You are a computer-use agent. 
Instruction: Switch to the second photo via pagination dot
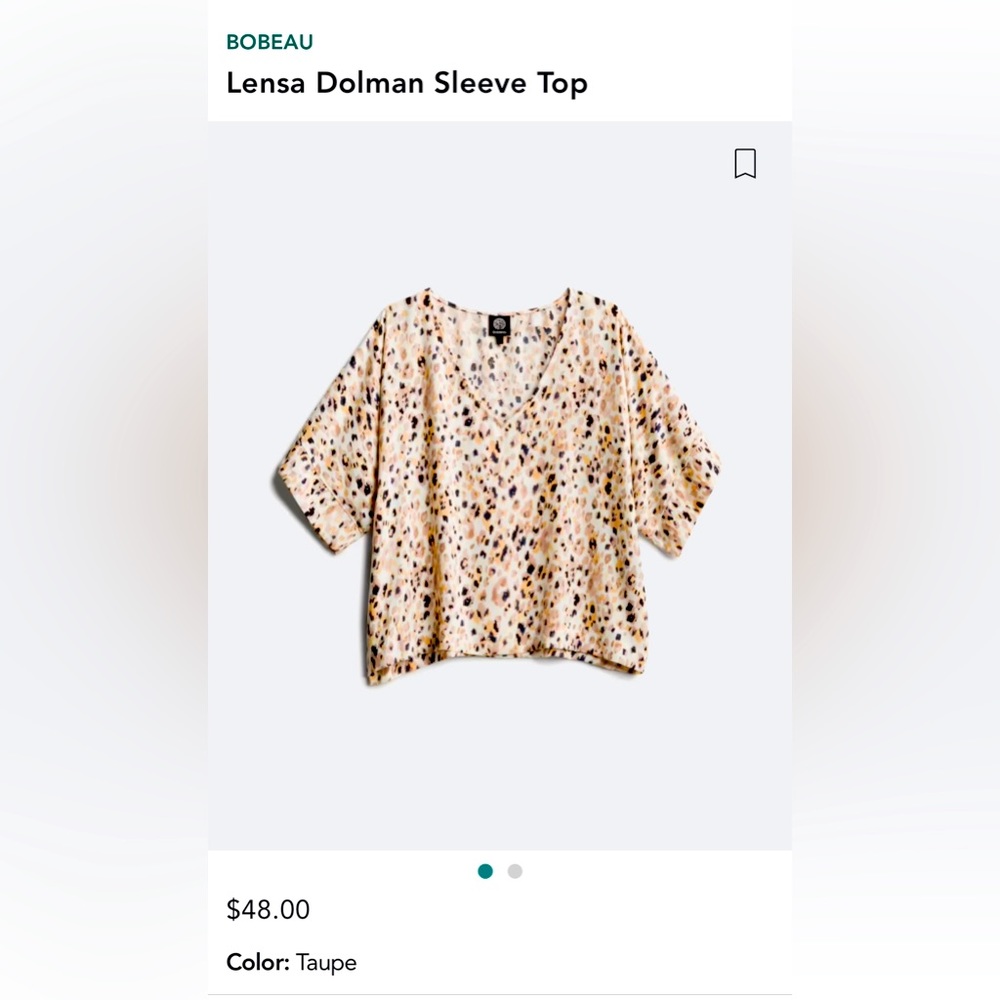(x=513, y=871)
